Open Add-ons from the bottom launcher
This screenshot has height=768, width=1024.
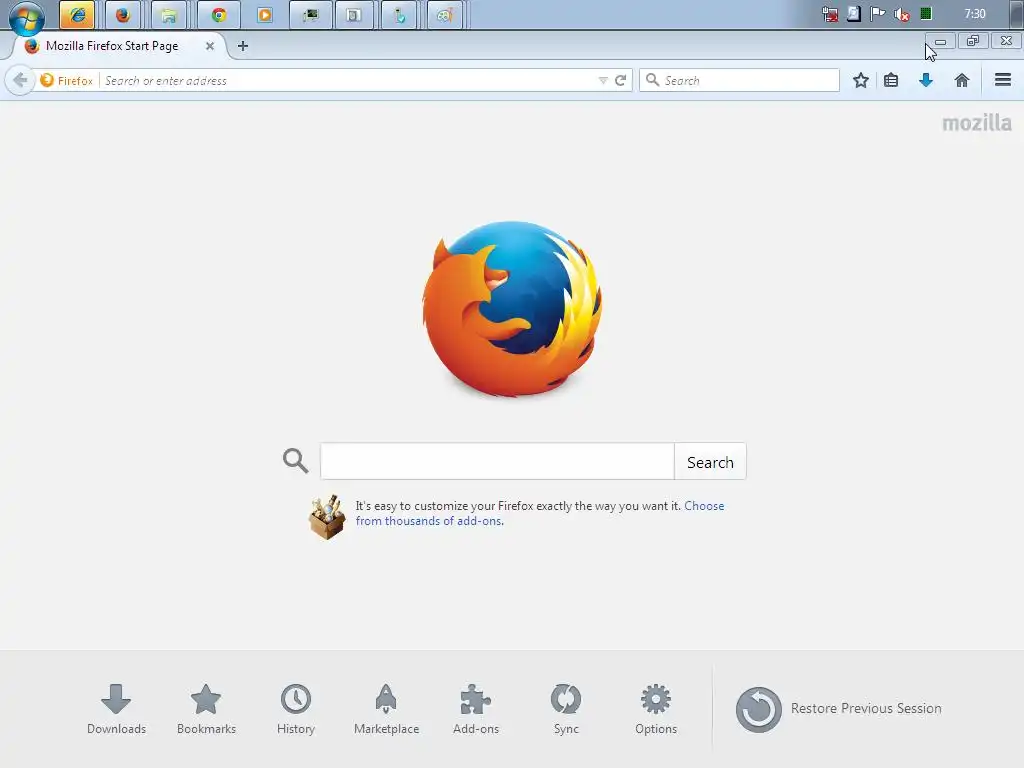(475, 709)
